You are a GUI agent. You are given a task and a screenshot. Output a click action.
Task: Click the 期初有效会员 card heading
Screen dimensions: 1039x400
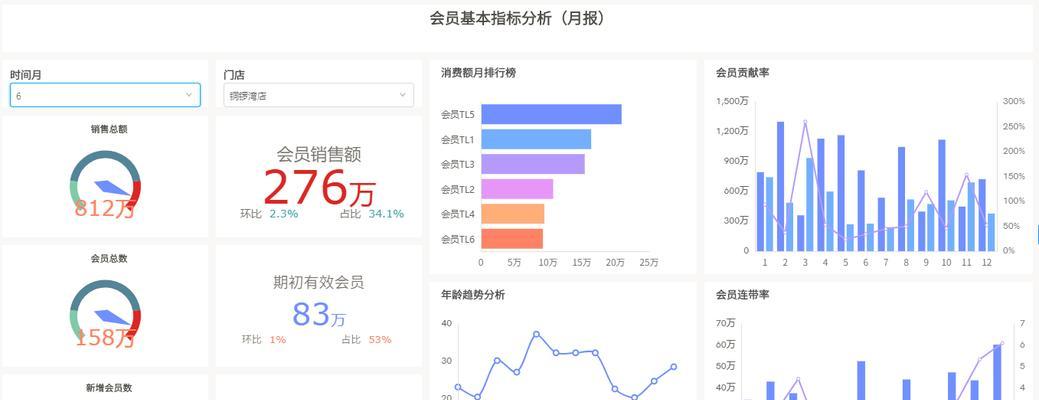pyautogui.click(x=319, y=283)
